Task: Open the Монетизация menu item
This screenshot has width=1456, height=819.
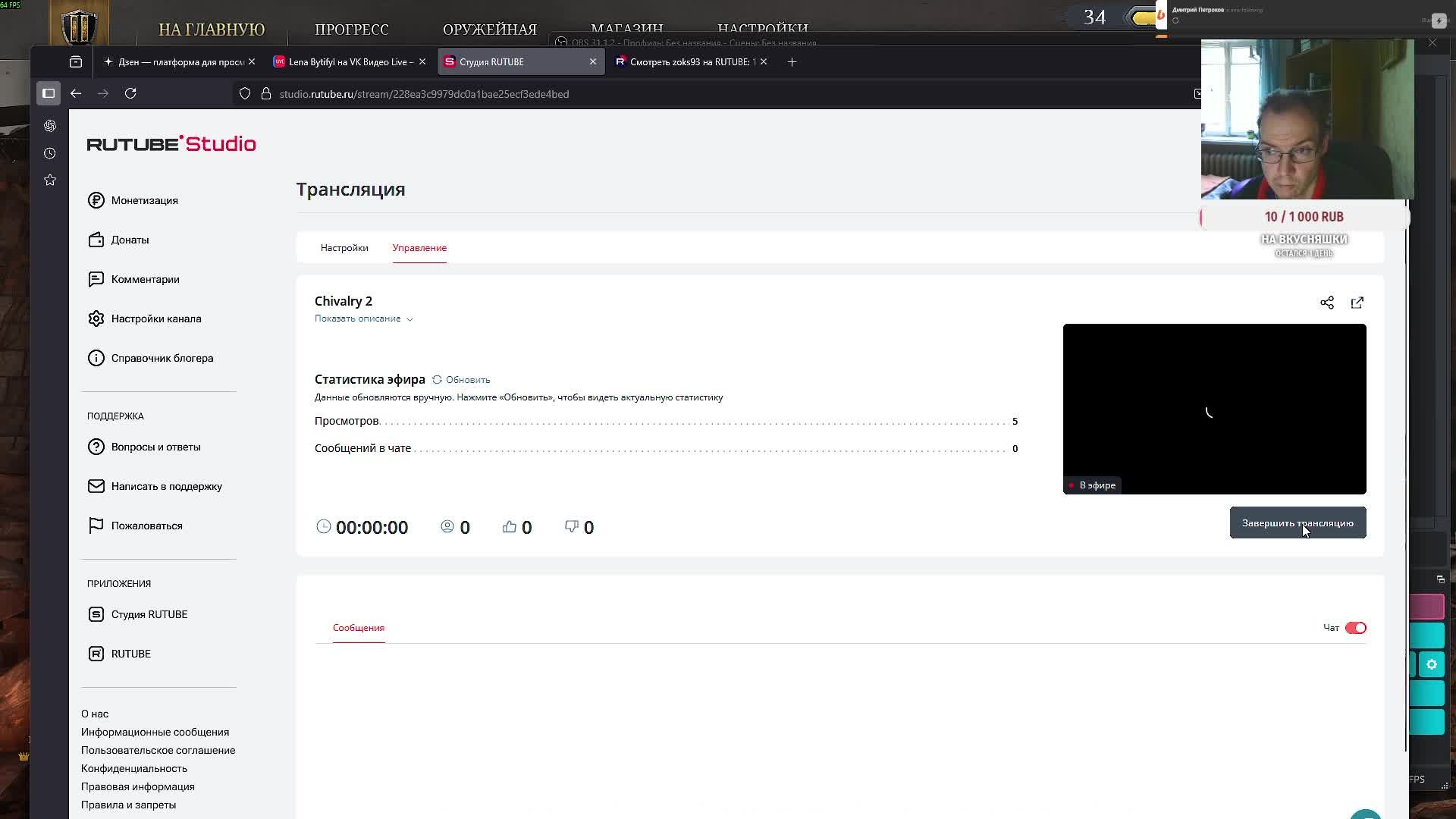Action: (x=144, y=200)
